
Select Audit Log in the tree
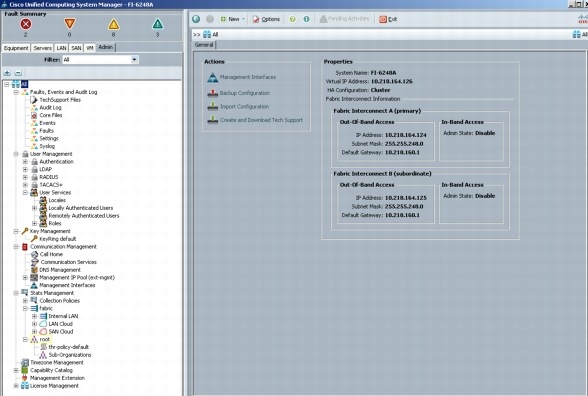[50, 108]
